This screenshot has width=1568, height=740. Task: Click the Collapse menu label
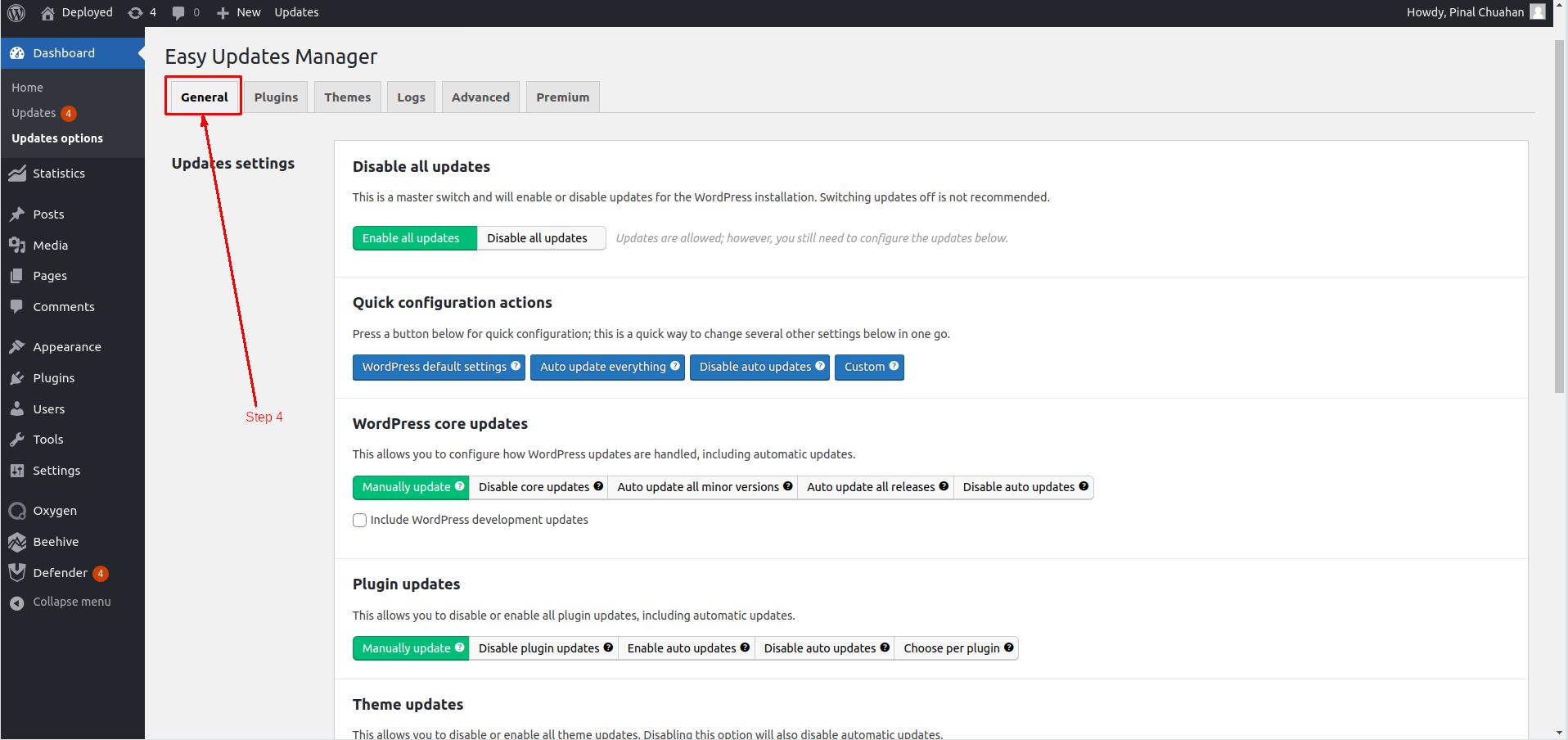72,602
